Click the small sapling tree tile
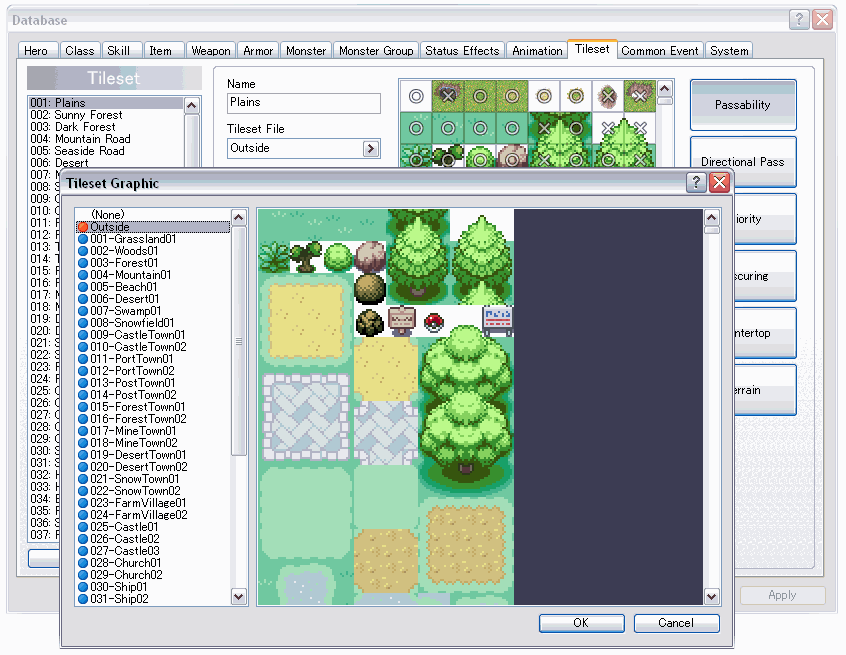Image resolution: width=846 pixels, height=655 pixels. [x=306, y=257]
